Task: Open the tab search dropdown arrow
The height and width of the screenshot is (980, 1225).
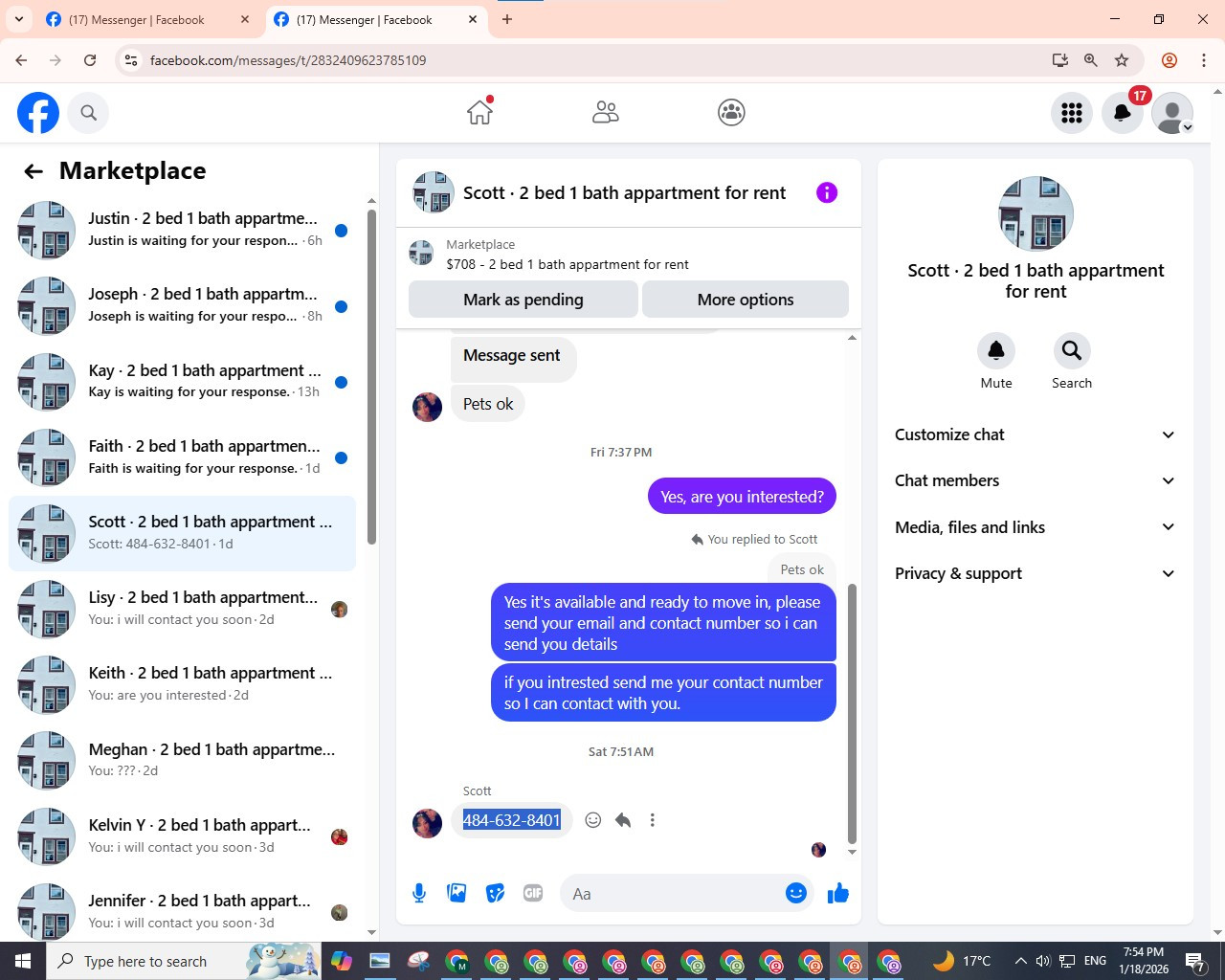Action: click(19, 19)
